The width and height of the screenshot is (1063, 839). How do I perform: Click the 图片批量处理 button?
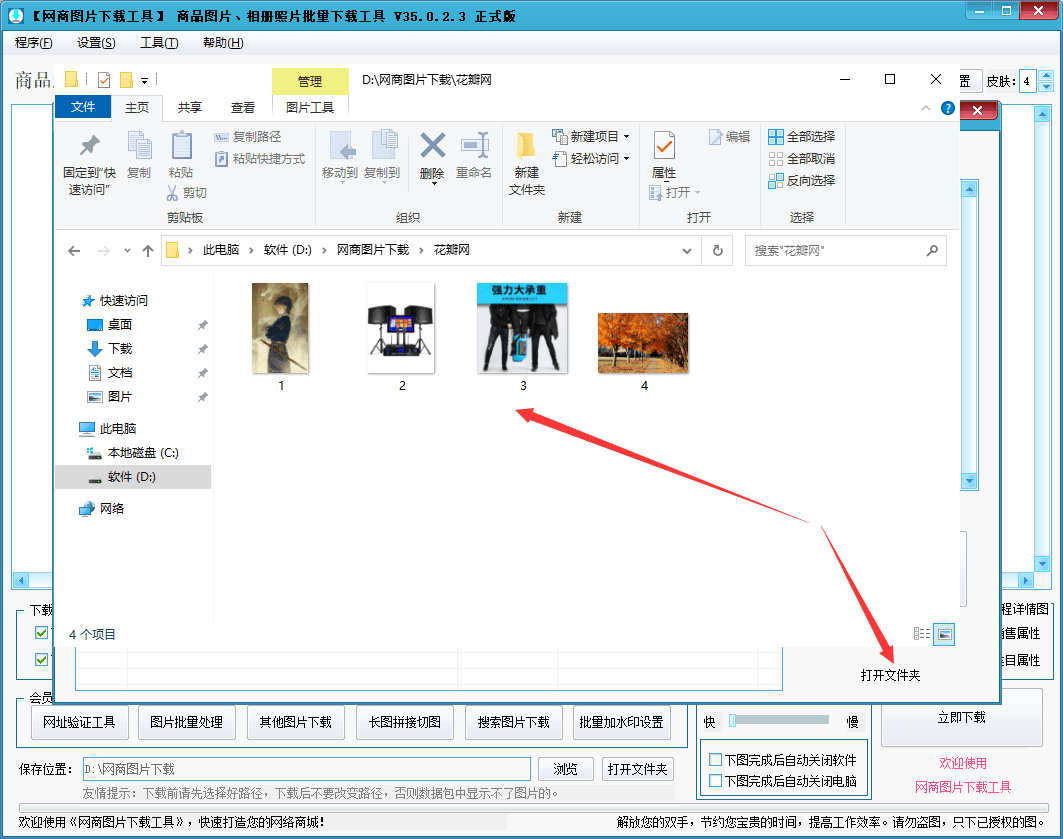tap(186, 722)
